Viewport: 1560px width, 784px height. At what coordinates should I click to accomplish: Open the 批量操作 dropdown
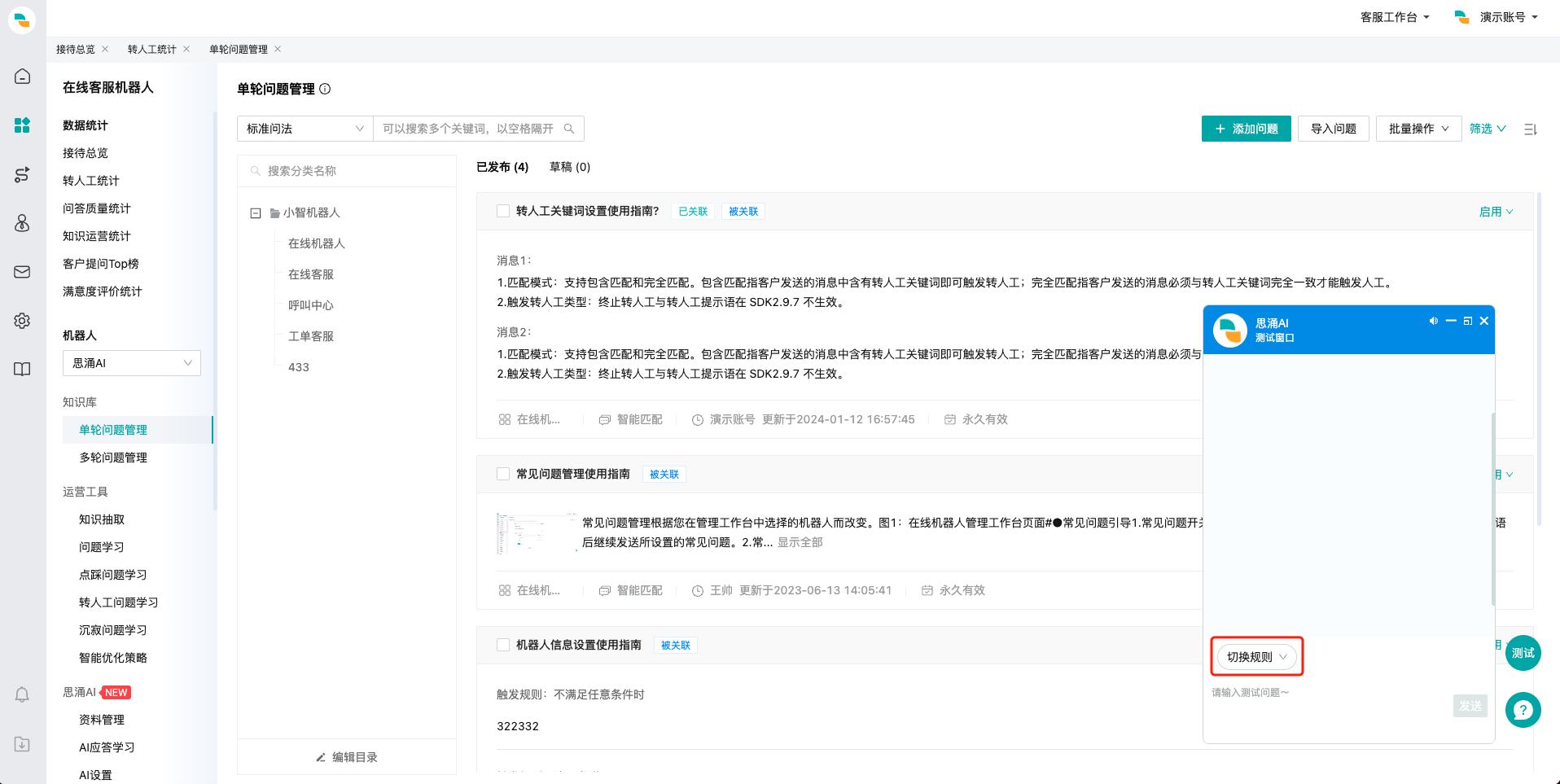coord(1418,129)
